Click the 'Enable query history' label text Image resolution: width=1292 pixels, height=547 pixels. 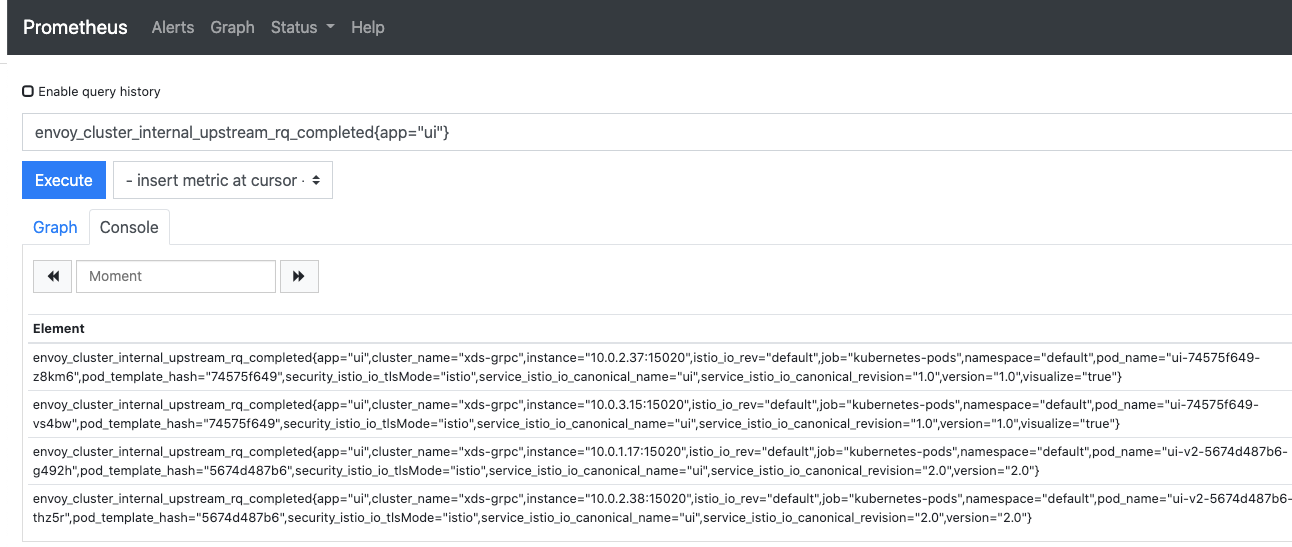[x=99, y=91]
